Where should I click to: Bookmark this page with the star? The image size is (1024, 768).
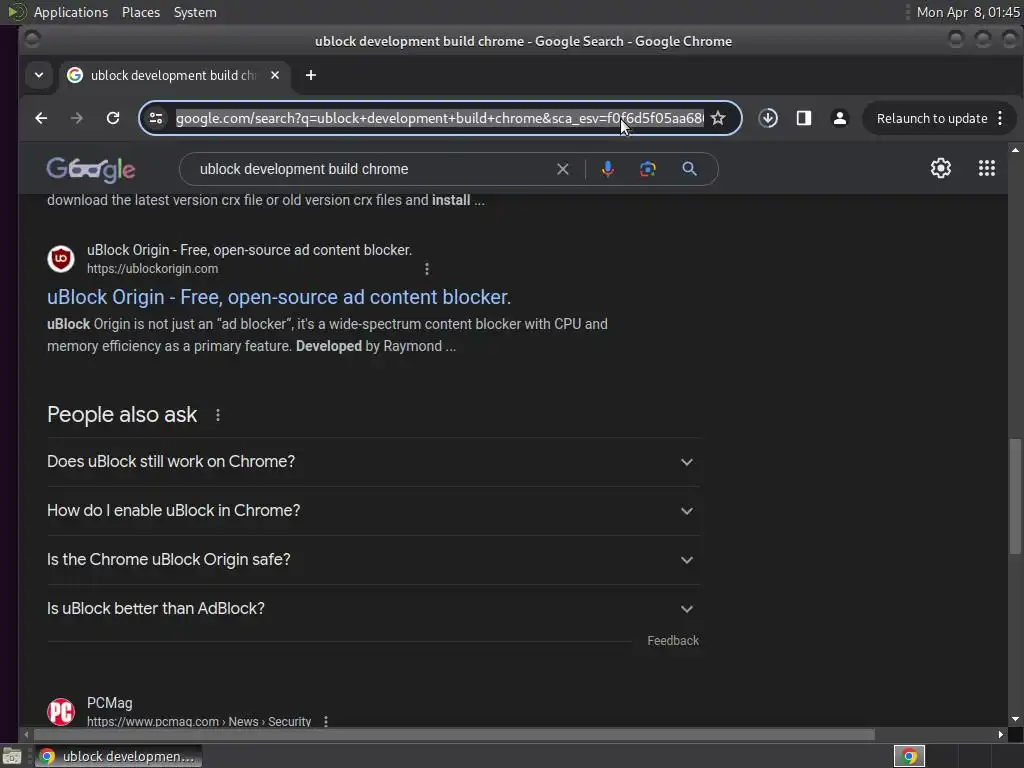click(x=718, y=118)
